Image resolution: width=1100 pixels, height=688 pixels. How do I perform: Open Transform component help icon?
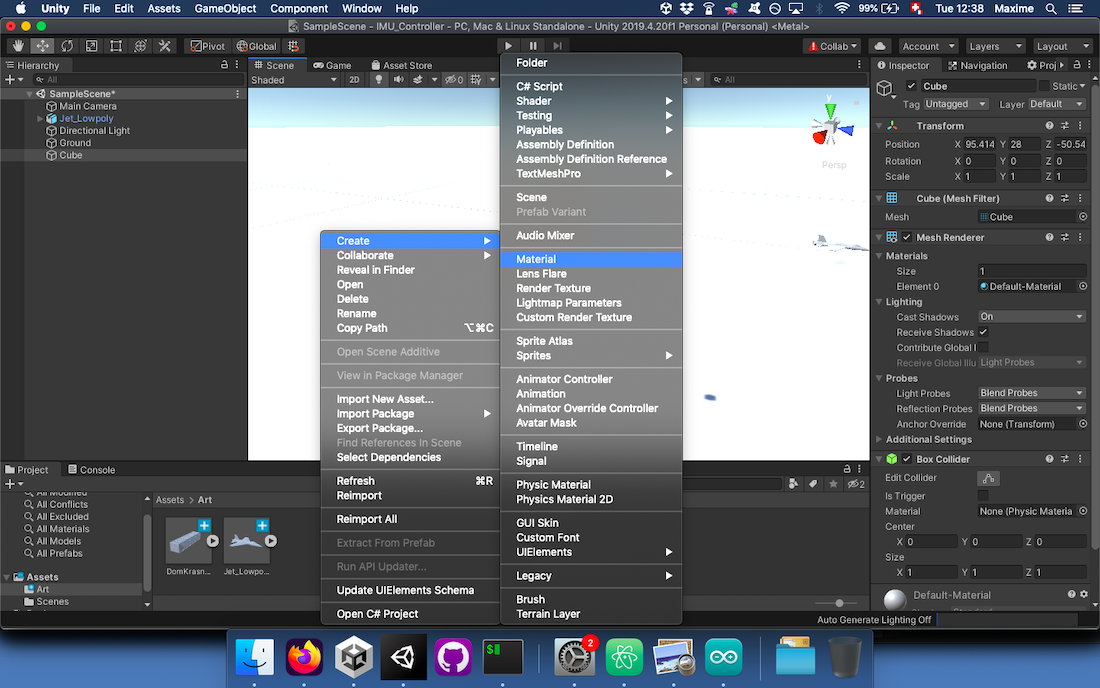click(x=1049, y=126)
